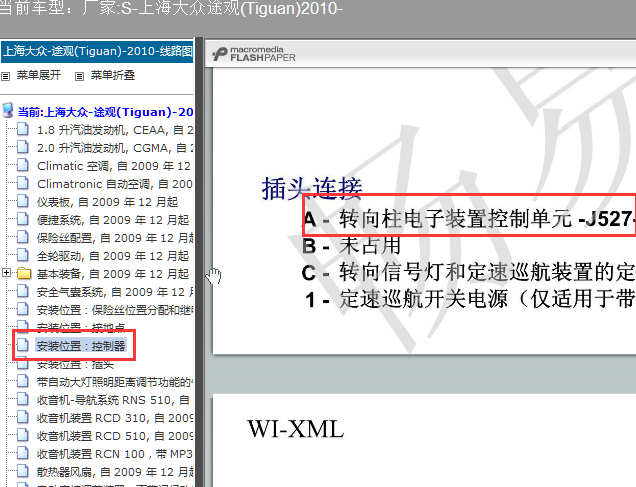Open 便捷系统 document entry

point(113,220)
